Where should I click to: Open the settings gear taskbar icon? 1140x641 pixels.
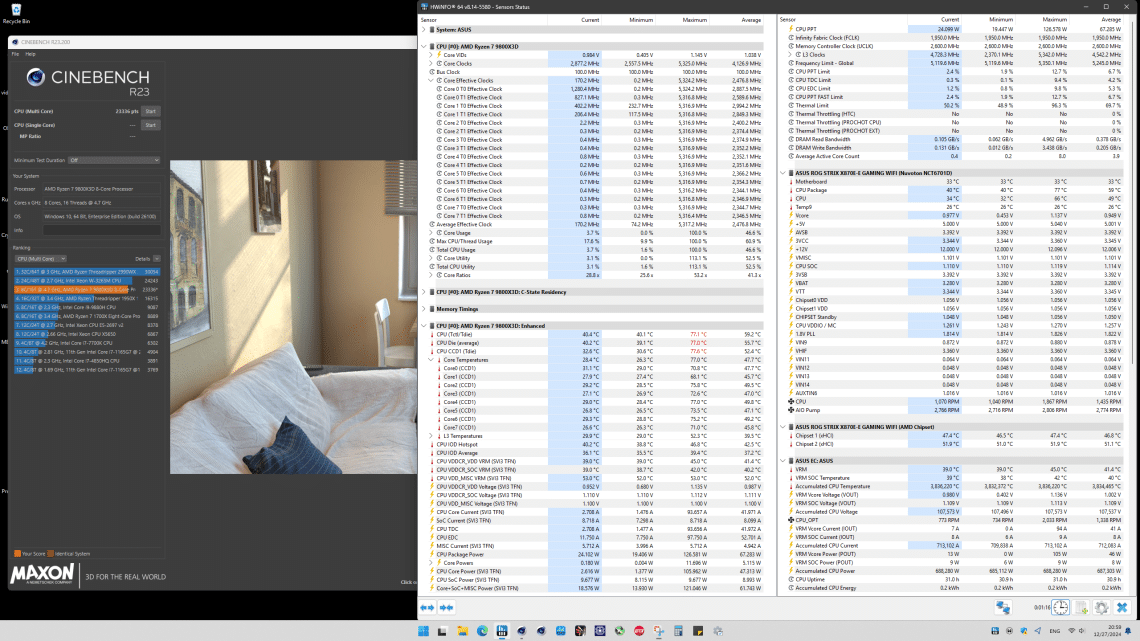click(718, 631)
